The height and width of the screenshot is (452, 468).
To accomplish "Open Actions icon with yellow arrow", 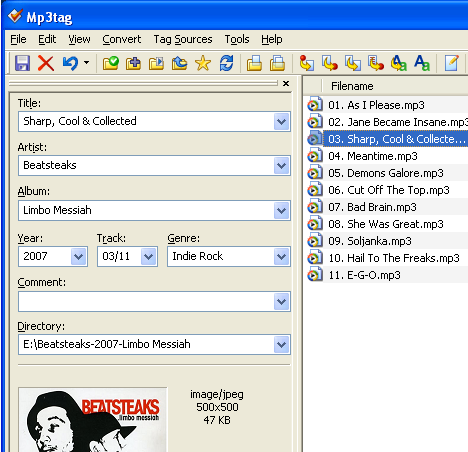I will coord(399,63).
